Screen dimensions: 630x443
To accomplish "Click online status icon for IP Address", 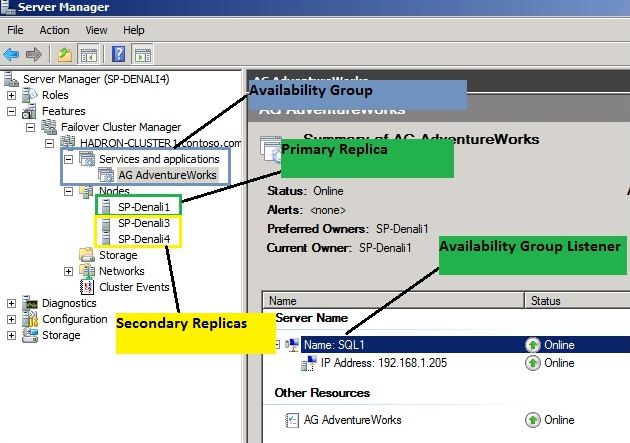I will point(533,363).
